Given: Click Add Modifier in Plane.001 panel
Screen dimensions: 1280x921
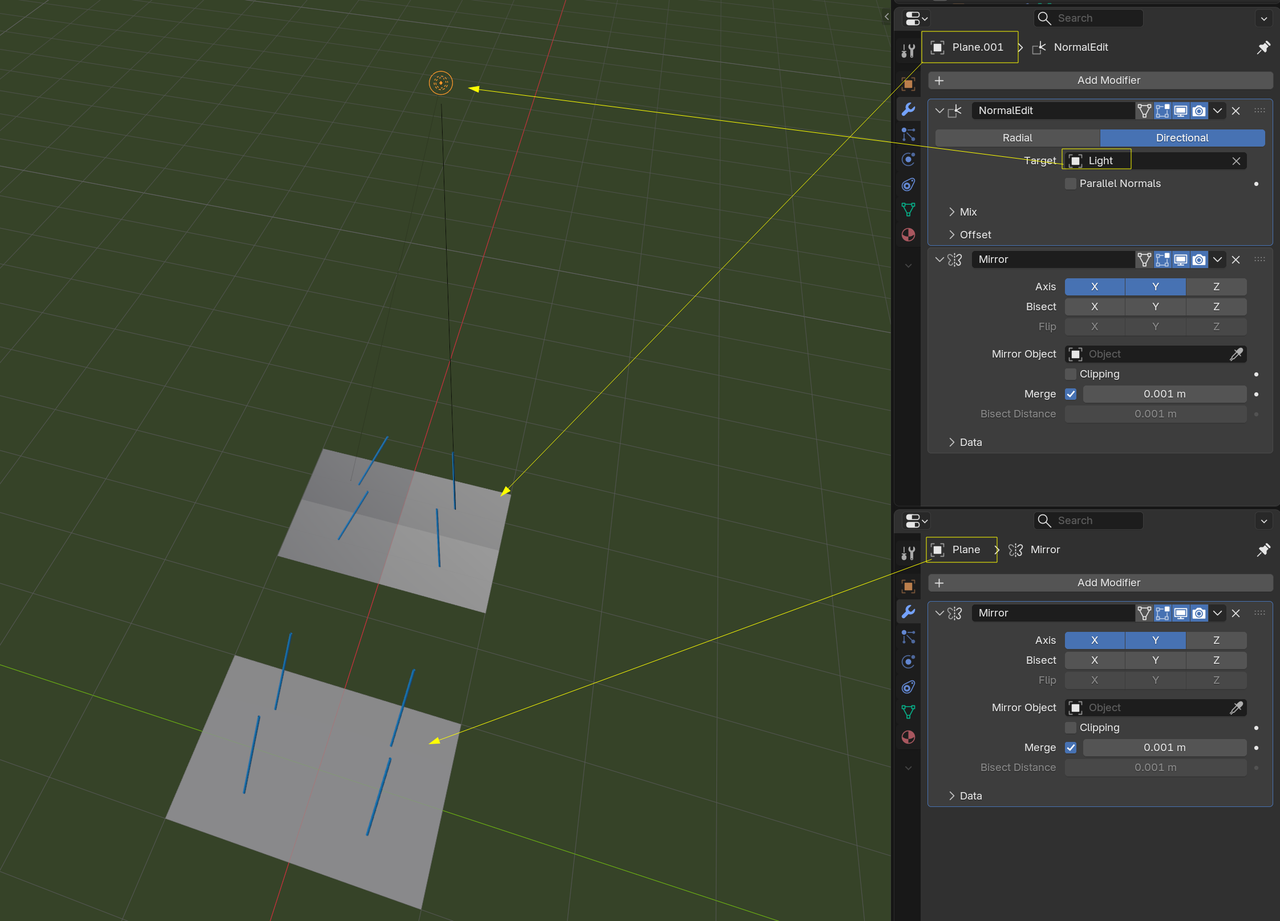Looking at the screenshot, I should 1100,80.
